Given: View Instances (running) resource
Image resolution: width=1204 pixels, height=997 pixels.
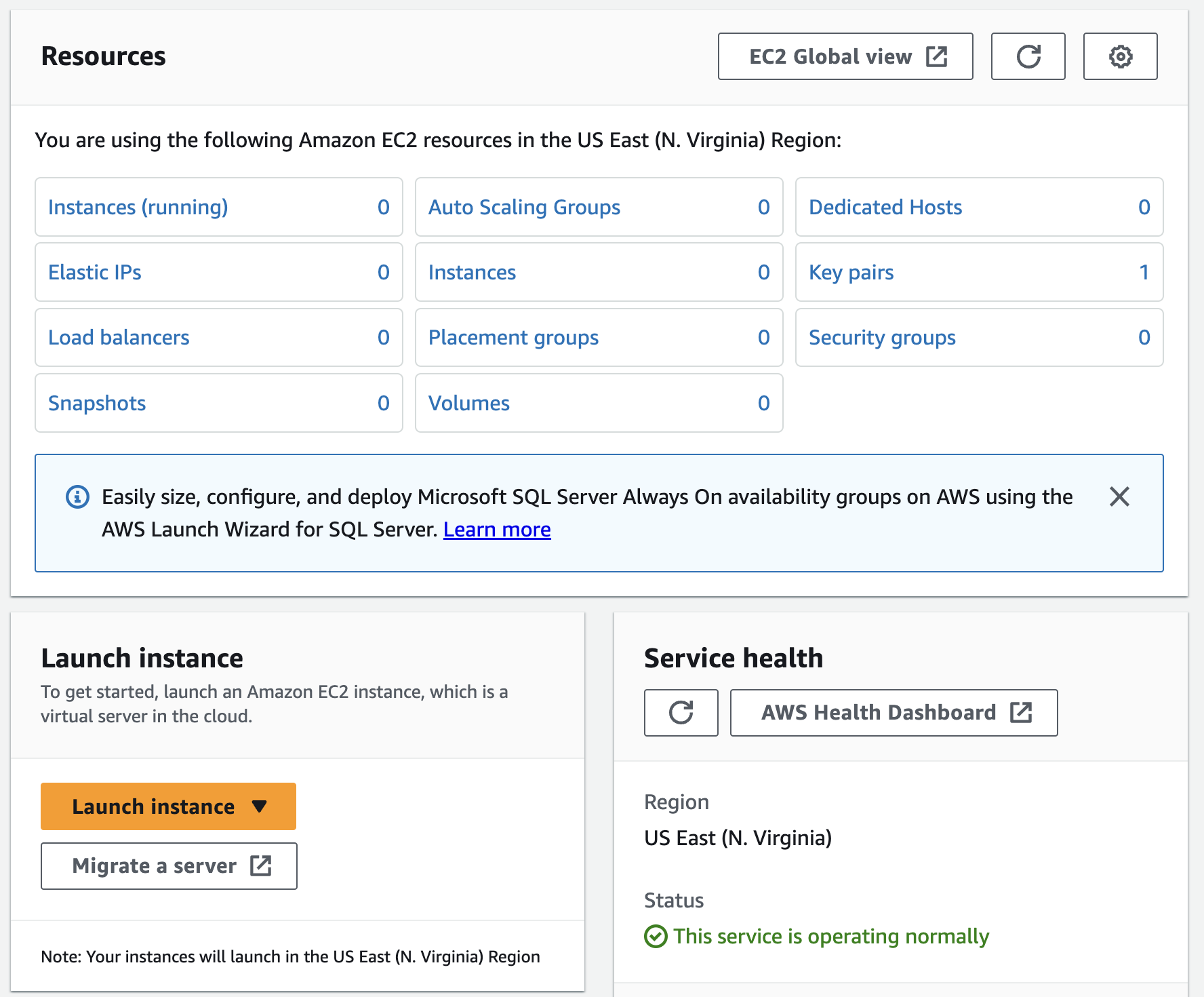Looking at the screenshot, I should click(138, 207).
